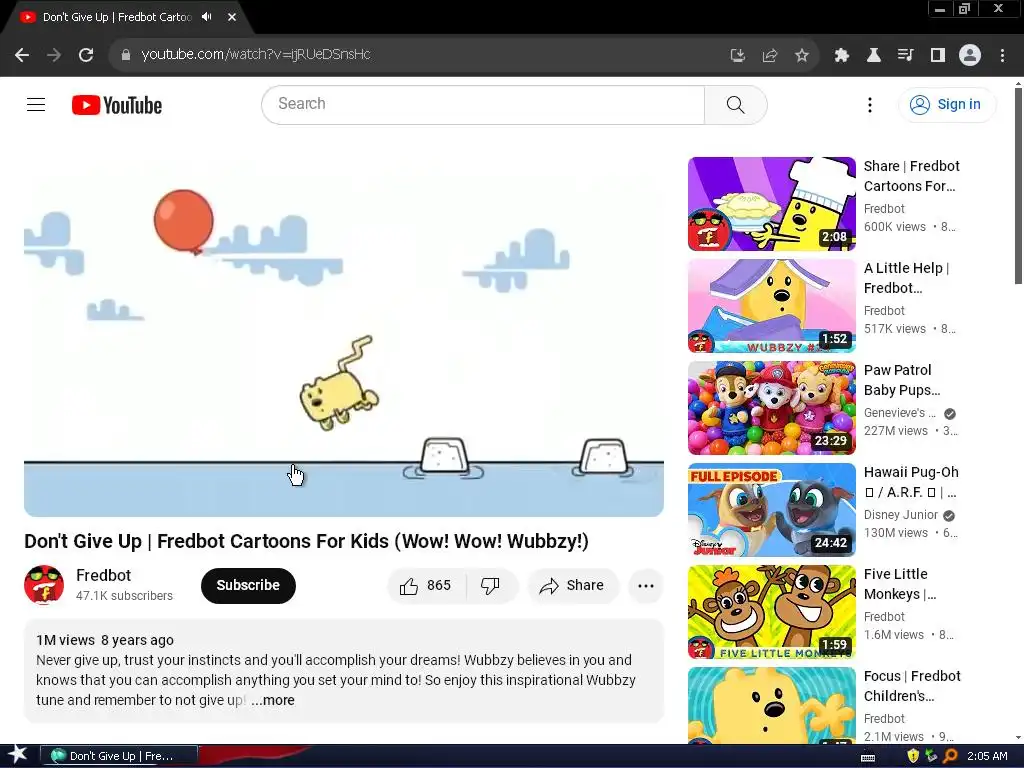Screen dimensions: 1024x768
Task: Open Focus Fredbot Children's video thumbnail
Action: [771, 705]
